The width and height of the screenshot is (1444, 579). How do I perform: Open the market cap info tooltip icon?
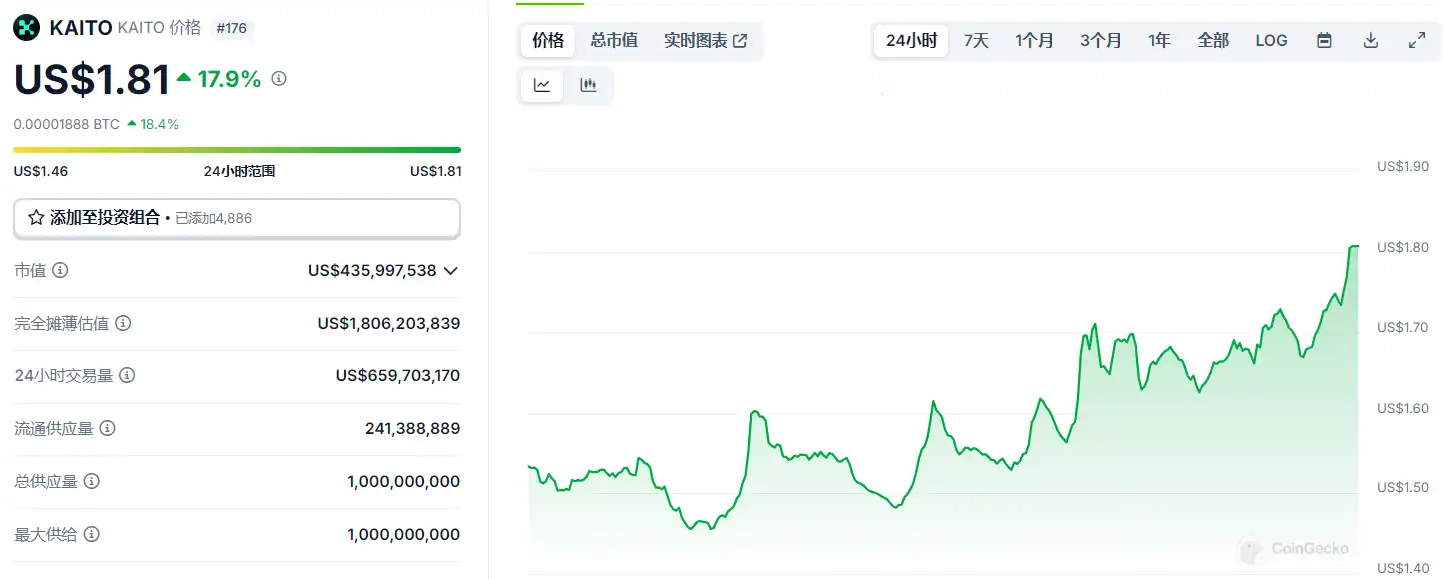tap(60, 270)
